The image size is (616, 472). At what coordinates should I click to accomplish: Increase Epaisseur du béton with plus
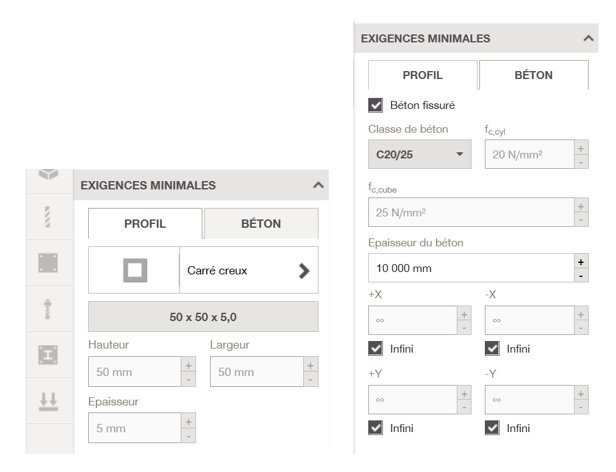(581, 262)
